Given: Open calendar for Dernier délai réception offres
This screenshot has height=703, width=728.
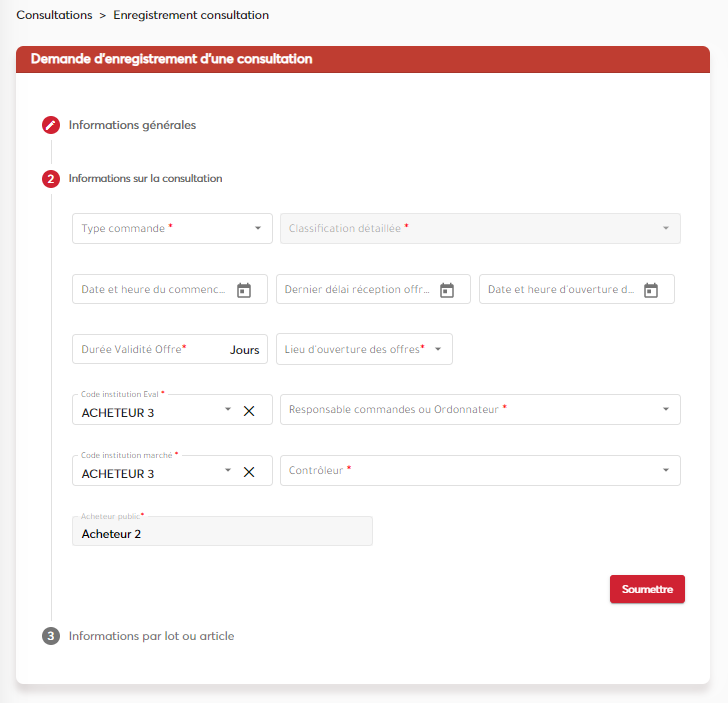Looking at the screenshot, I should [447, 290].
